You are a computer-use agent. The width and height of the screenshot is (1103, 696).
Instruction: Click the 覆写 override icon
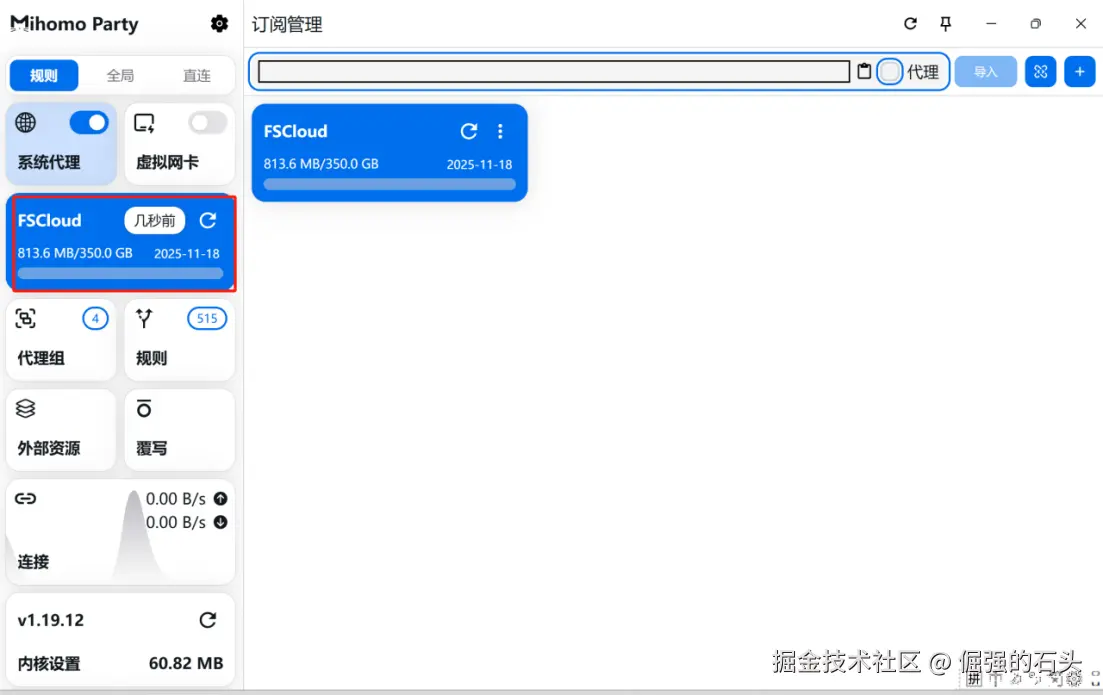click(x=144, y=408)
